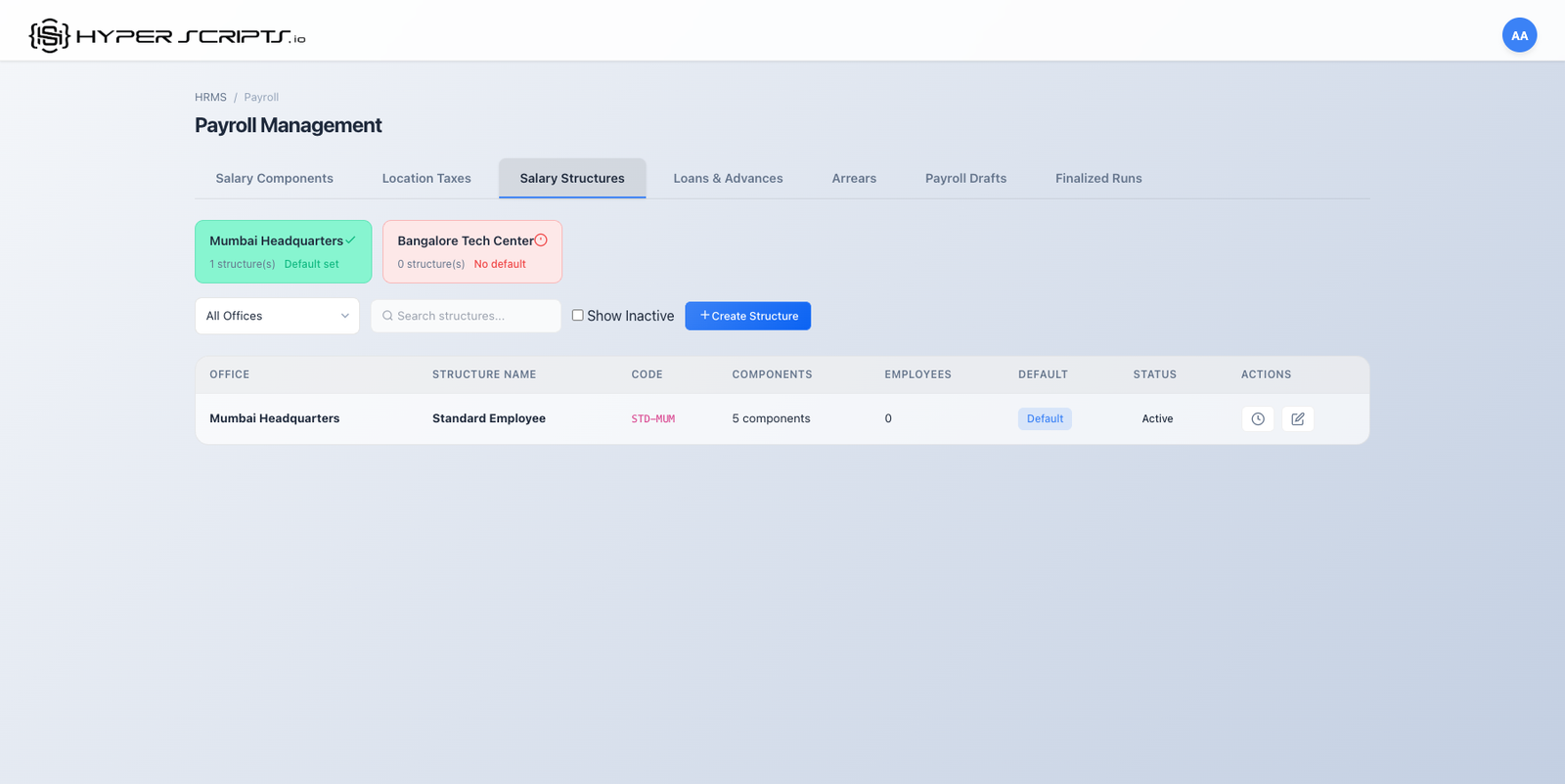Image resolution: width=1565 pixels, height=784 pixels.
Task: Open the Location Taxes tab
Action: 426,178
